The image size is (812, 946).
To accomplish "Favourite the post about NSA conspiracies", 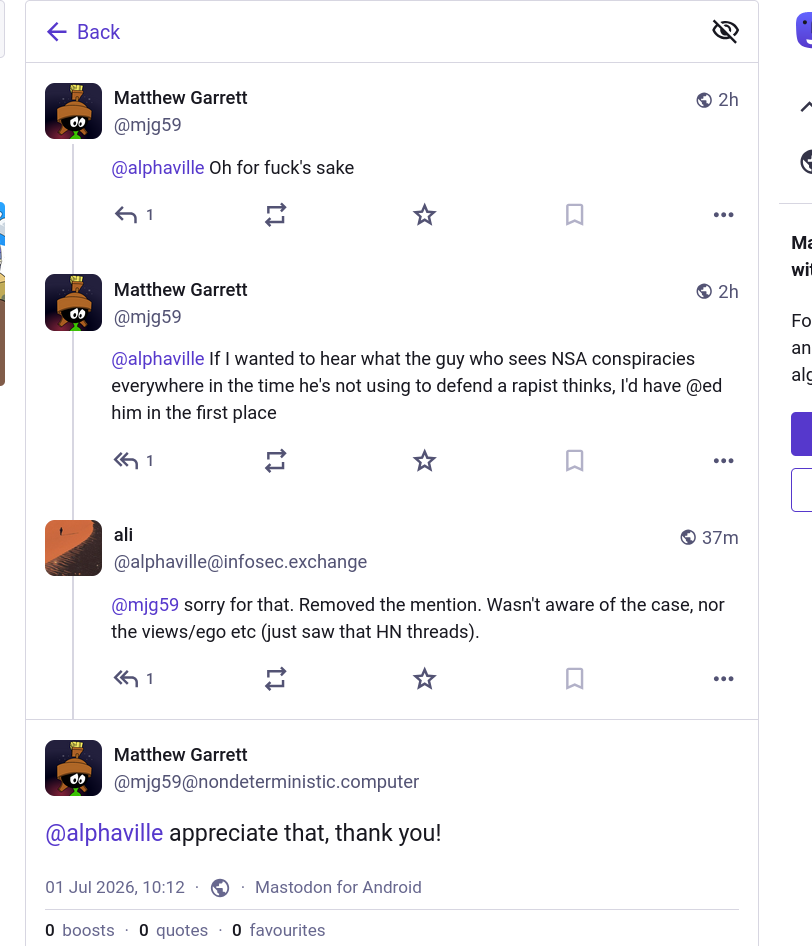I will (425, 461).
